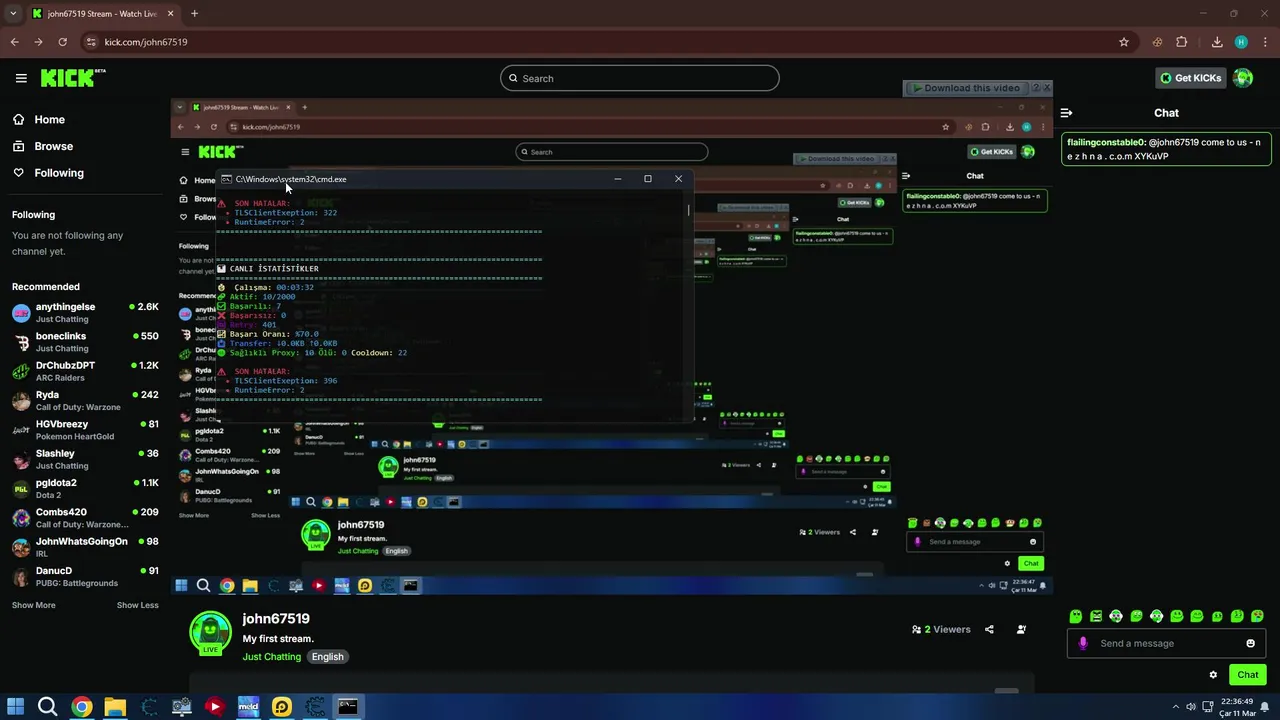The height and width of the screenshot is (720, 1280).
Task: Open File Explorer from taskbar
Action: pos(115,707)
